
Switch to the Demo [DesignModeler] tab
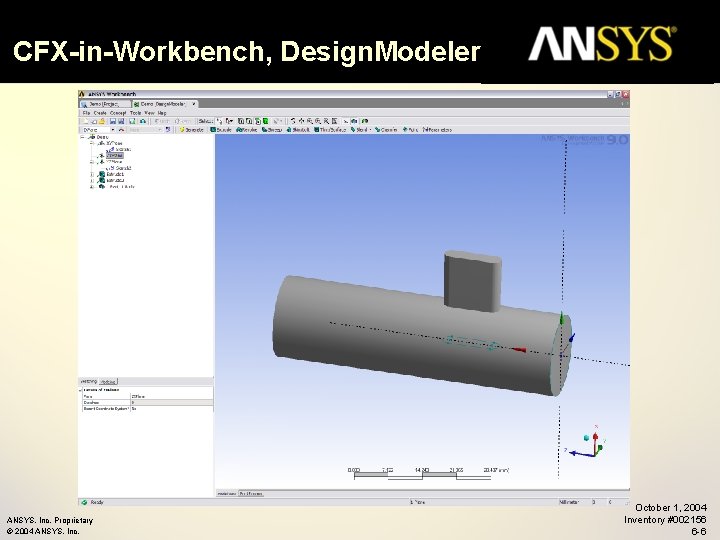pos(164,104)
